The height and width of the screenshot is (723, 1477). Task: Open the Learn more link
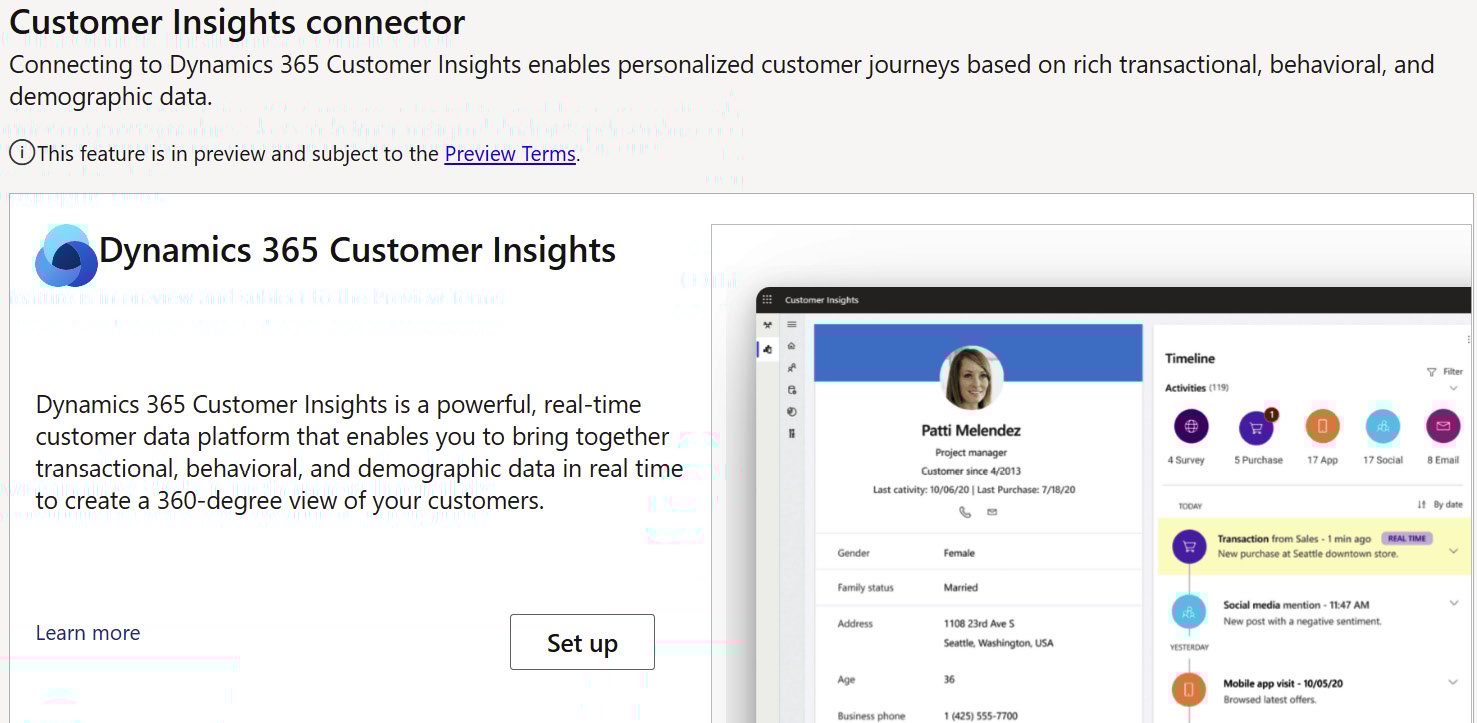88,633
